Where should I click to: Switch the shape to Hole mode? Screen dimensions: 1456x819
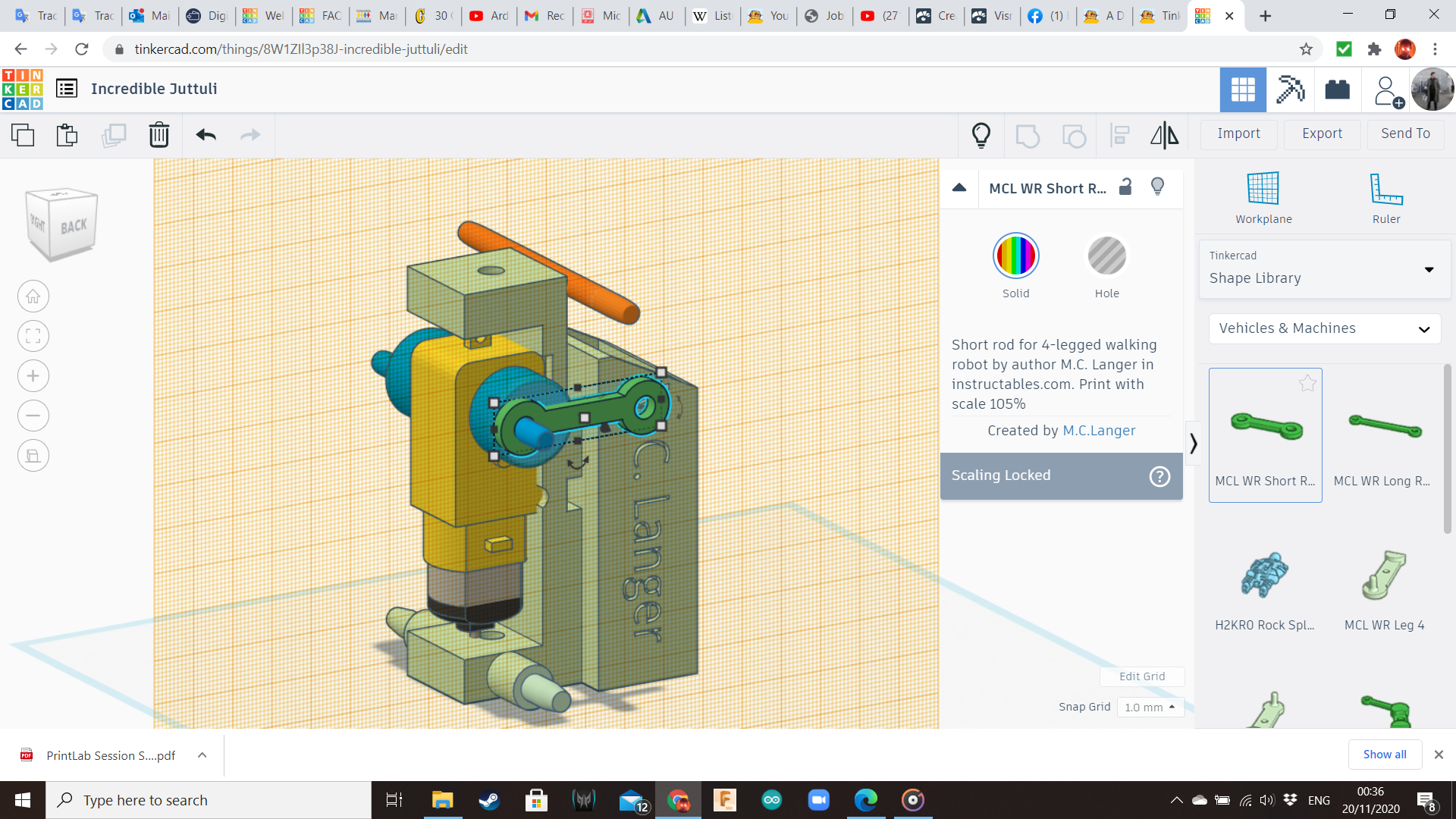point(1106,256)
